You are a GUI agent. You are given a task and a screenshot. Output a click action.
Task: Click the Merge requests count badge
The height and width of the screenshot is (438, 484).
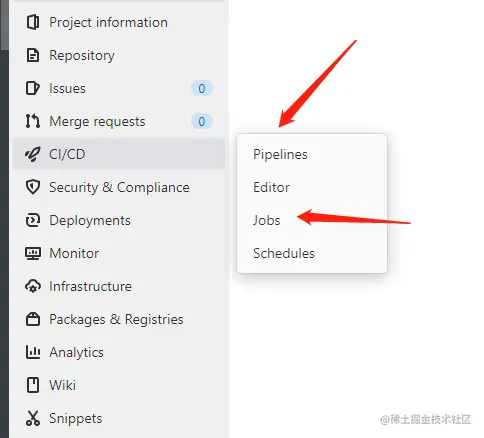coord(202,121)
